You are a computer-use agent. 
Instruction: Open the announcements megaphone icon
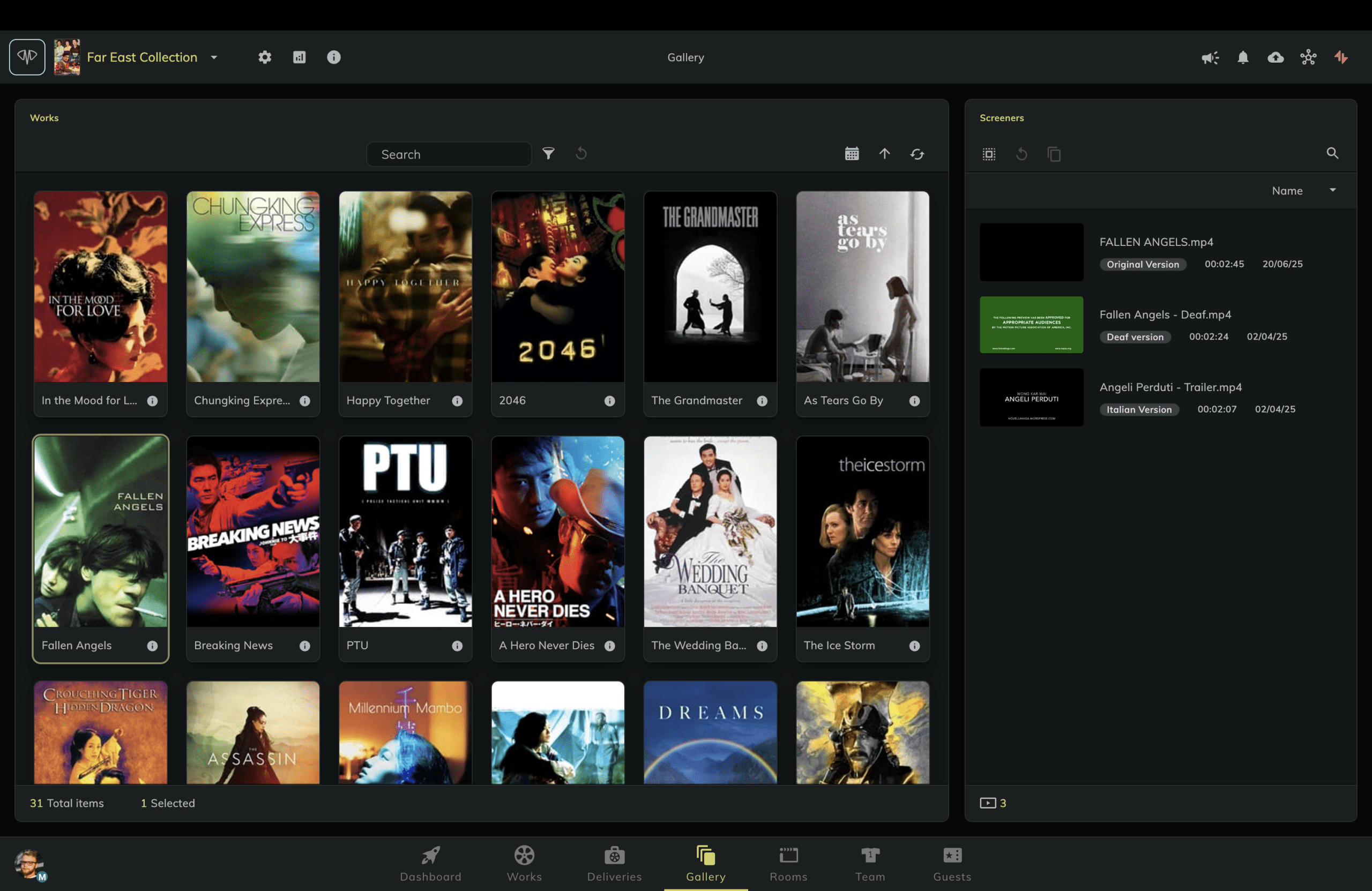point(1210,57)
